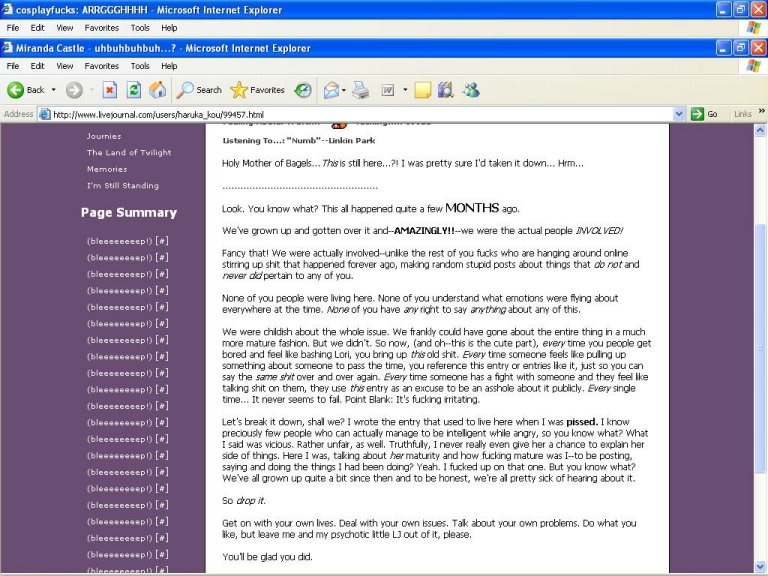
Task: Click the cosplayfucks window title bar icon
Action: coord(7,9)
